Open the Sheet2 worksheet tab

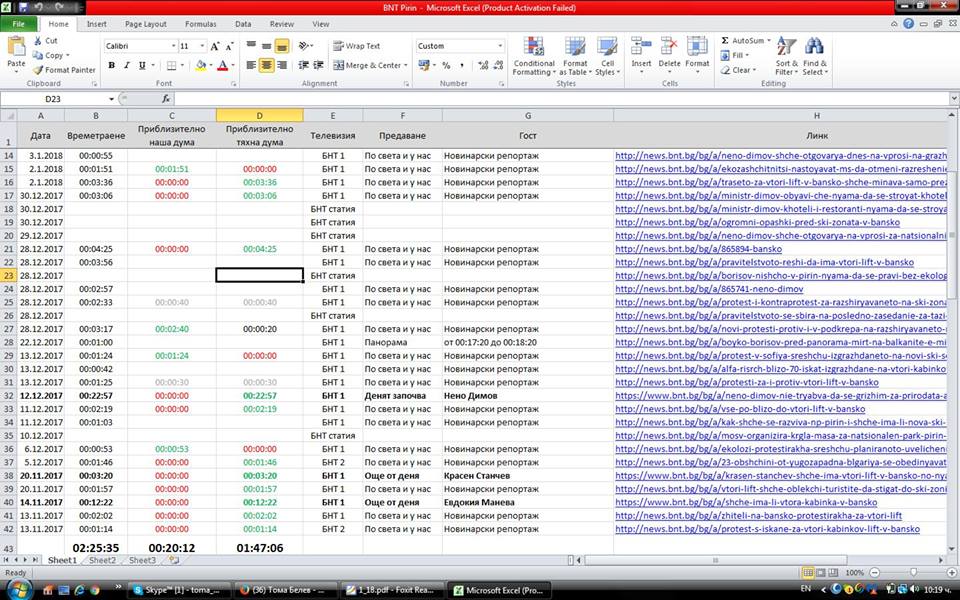pos(102,561)
